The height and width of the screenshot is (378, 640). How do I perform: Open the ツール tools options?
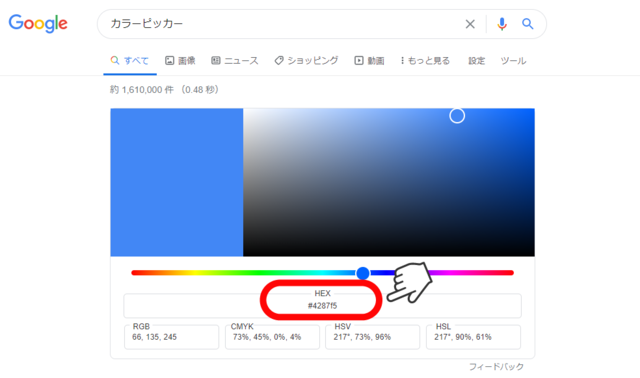pos(513,61)
